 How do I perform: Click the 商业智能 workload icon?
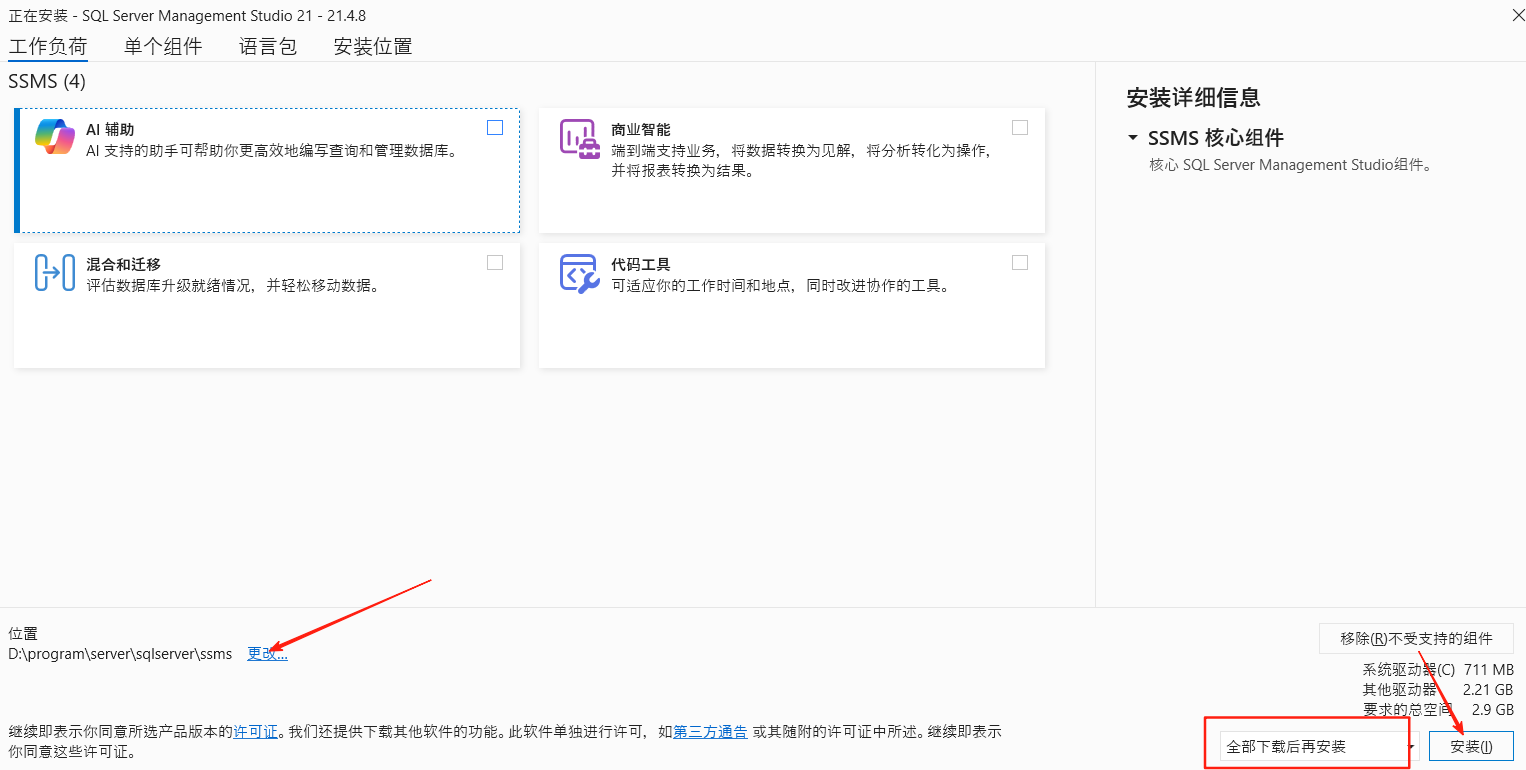point(579,137)
